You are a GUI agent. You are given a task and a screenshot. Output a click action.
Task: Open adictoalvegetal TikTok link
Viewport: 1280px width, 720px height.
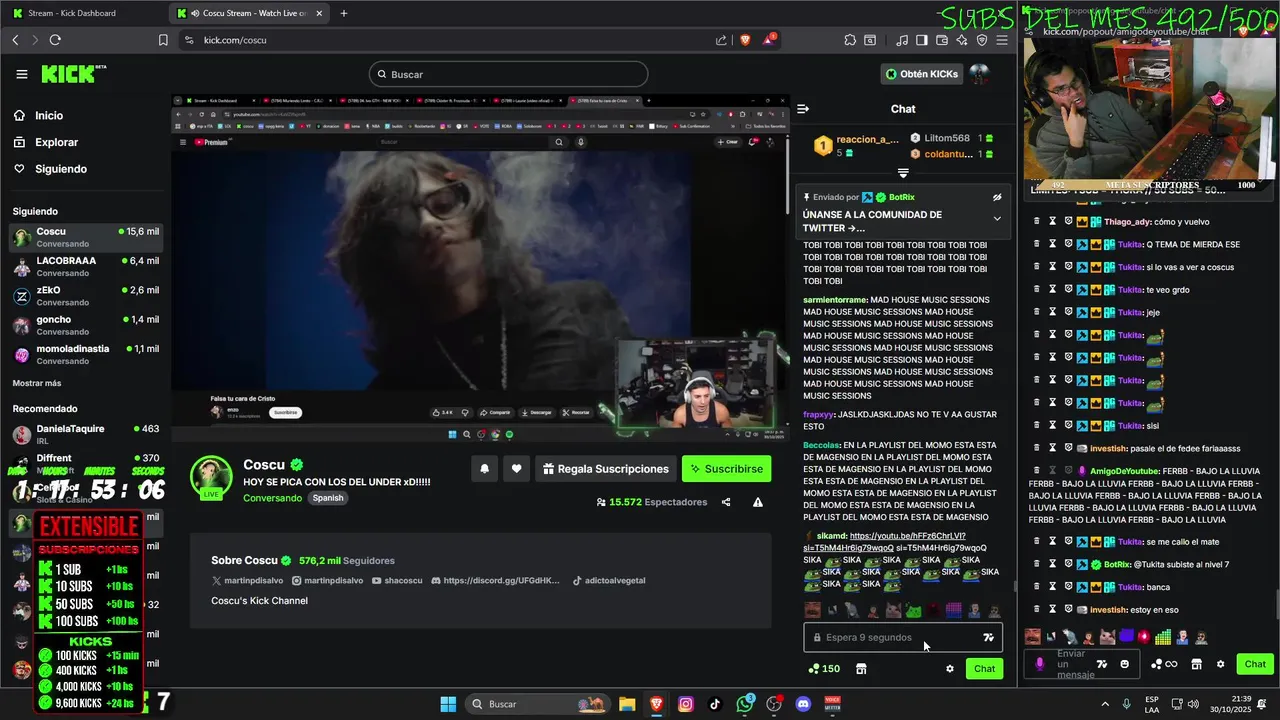tap(608, 581)
